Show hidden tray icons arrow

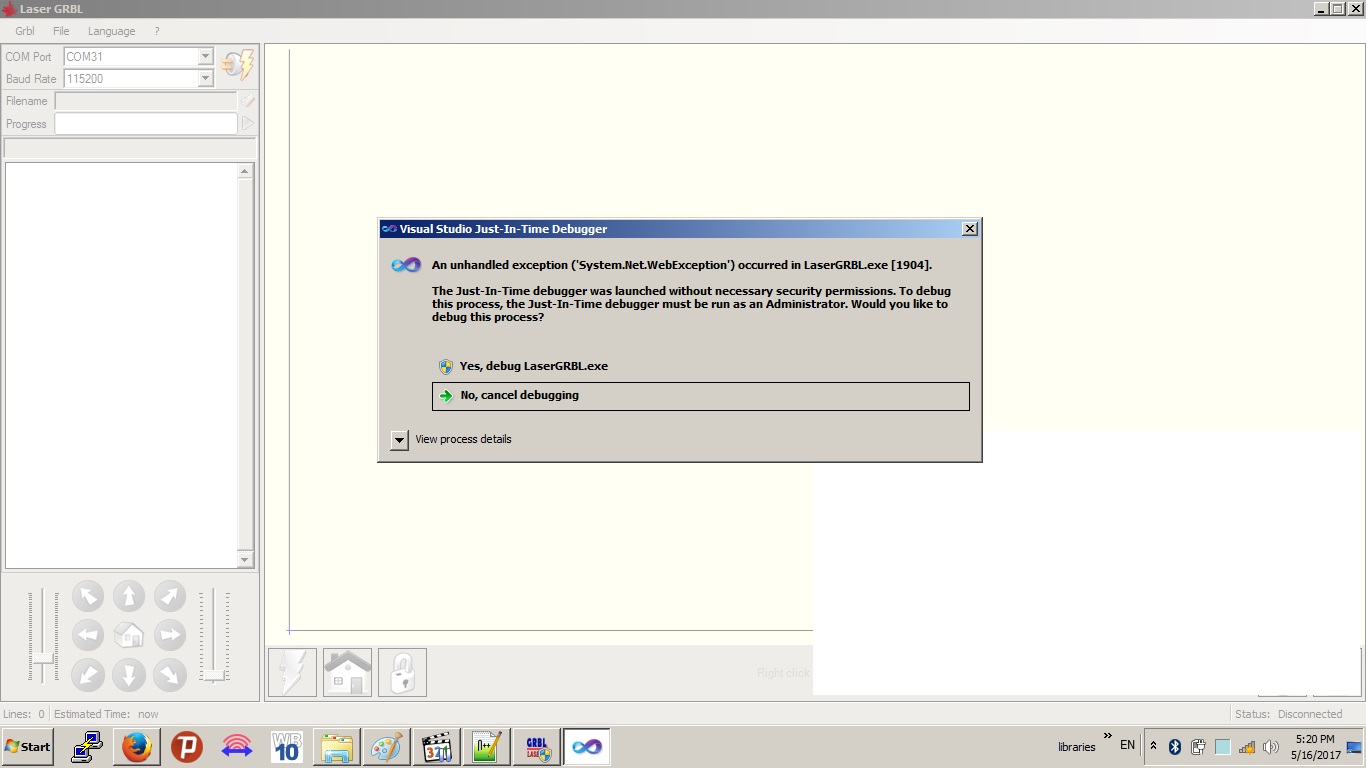tap(1153, 746)
